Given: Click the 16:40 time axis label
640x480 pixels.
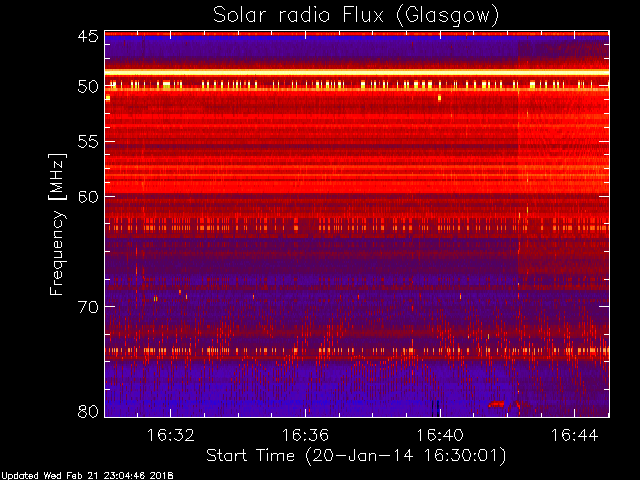Looking at the screenshot, I should 440,435.
